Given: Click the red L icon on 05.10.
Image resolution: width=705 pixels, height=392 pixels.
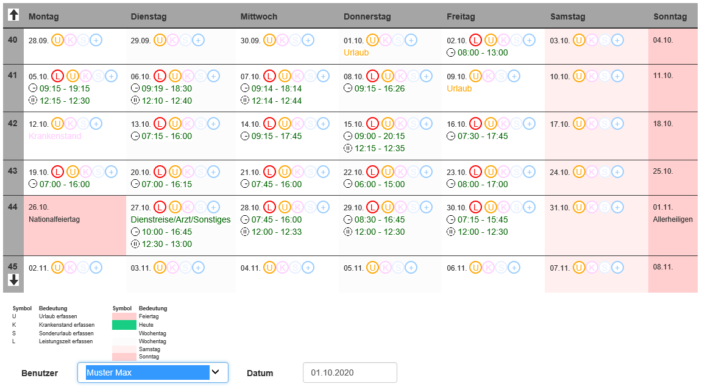Looking at the screenshot, I should tap(57, 76).
